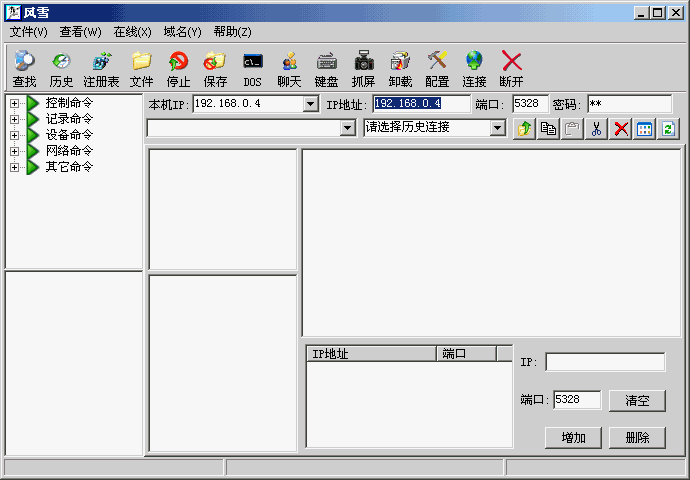The width and height of the screenshot is (690, 480).
Task: Click the 密码 password input field
Action: 628,104
